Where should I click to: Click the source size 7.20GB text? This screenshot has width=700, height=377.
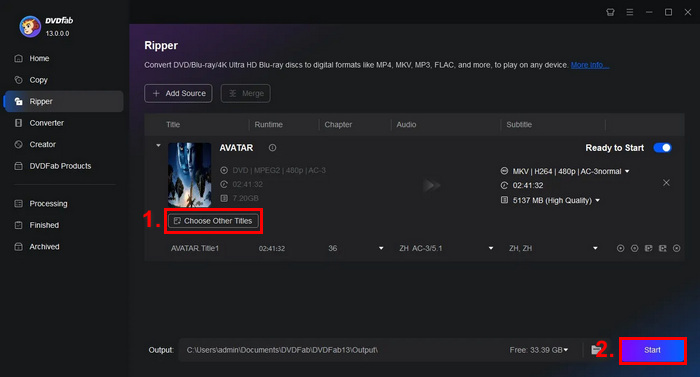(245, 198)
